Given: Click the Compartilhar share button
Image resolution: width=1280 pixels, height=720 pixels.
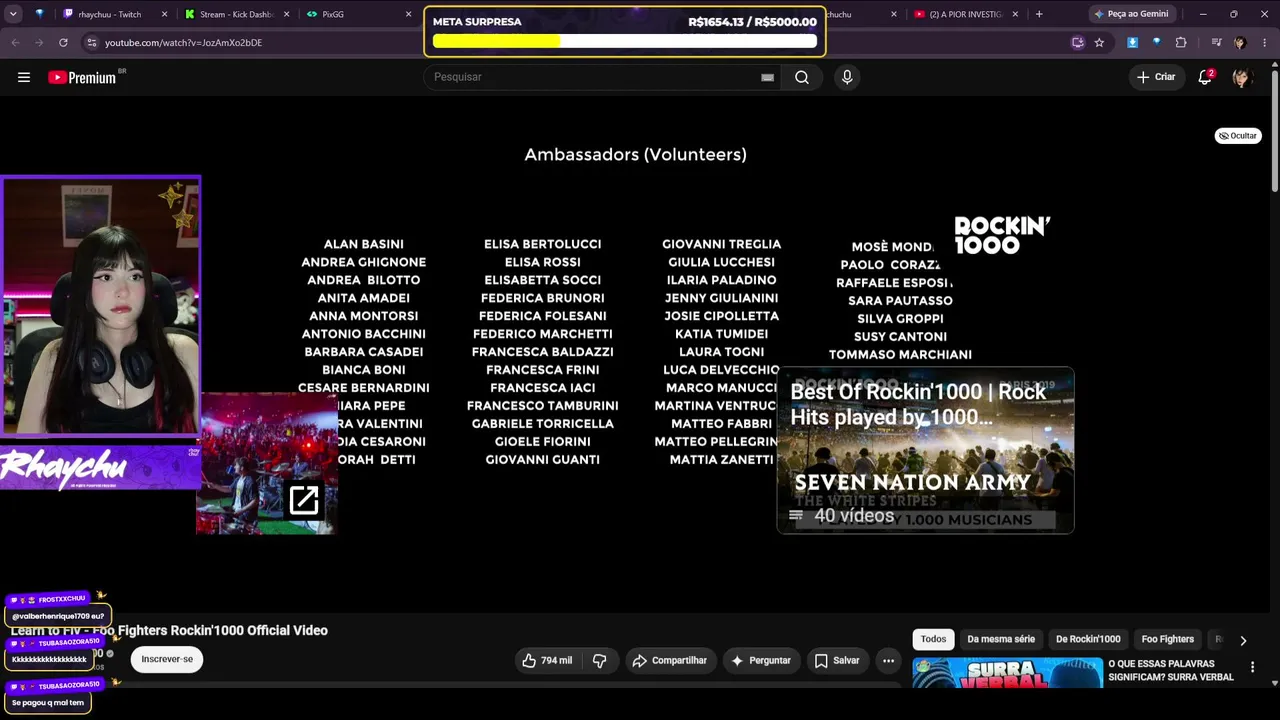Looking at the screenshot, I should (x=669, y=660).
